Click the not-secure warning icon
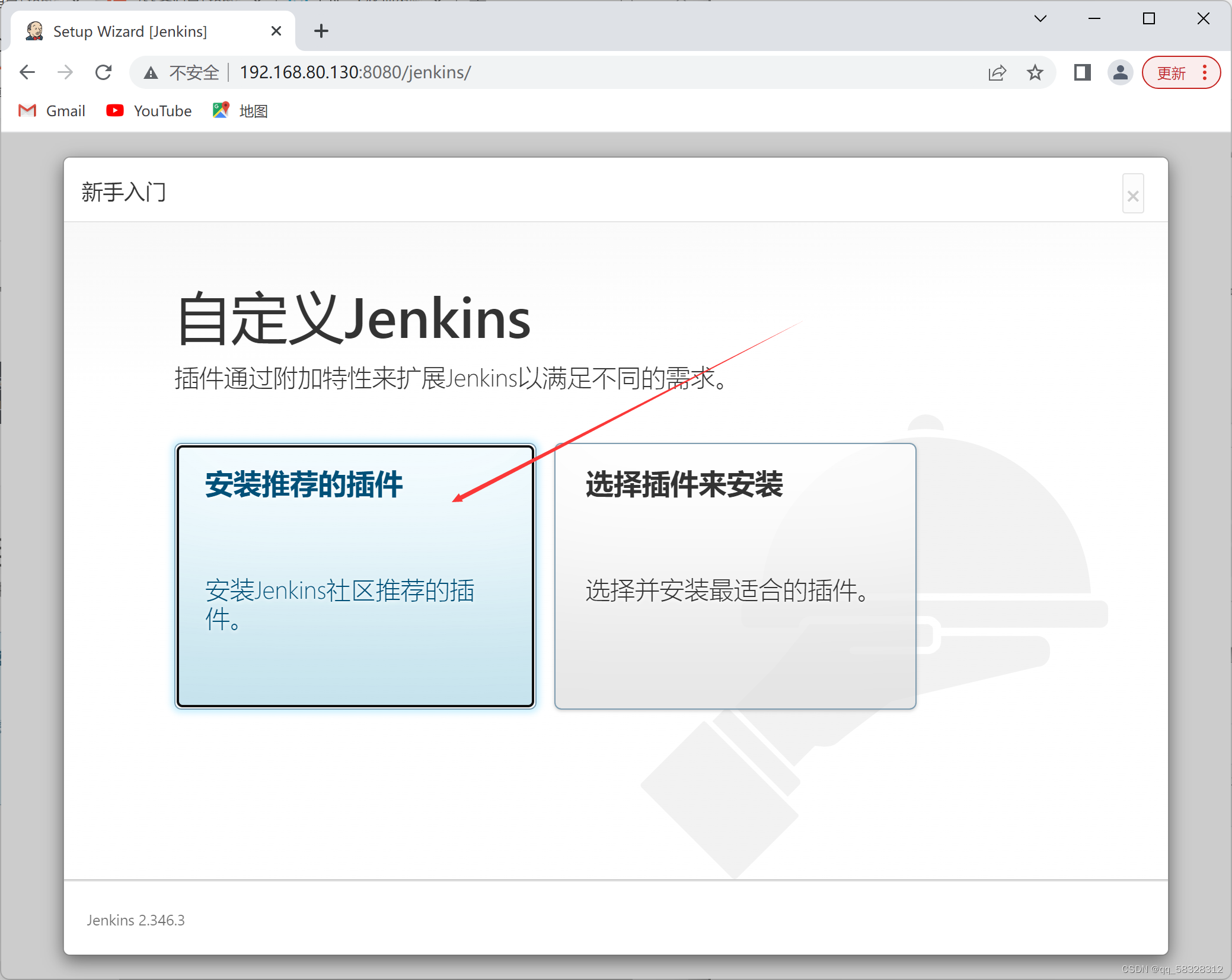1232x980 pixels. coord(151,73)
